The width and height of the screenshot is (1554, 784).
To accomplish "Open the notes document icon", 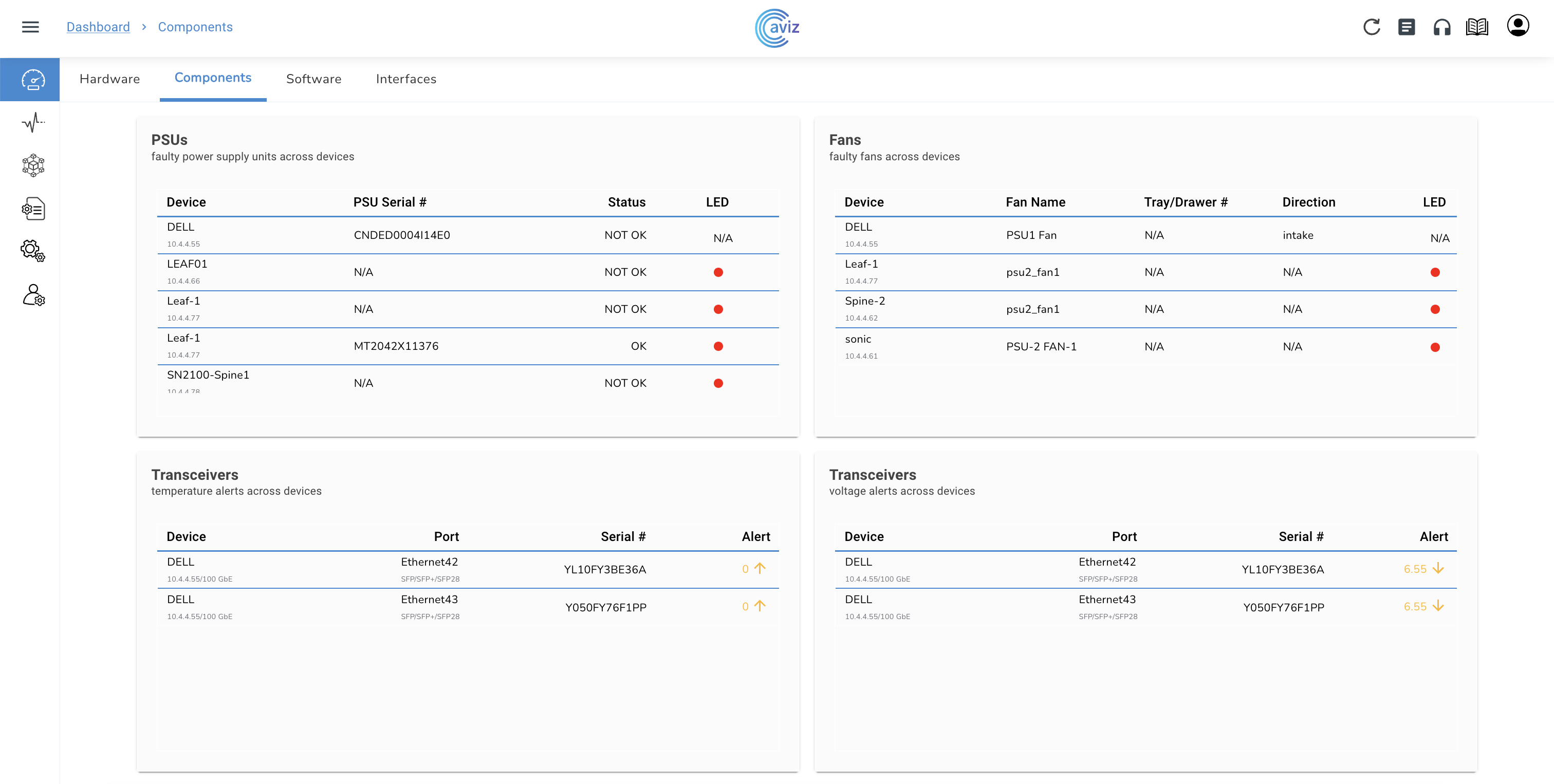I will [x=1406, y=27].
